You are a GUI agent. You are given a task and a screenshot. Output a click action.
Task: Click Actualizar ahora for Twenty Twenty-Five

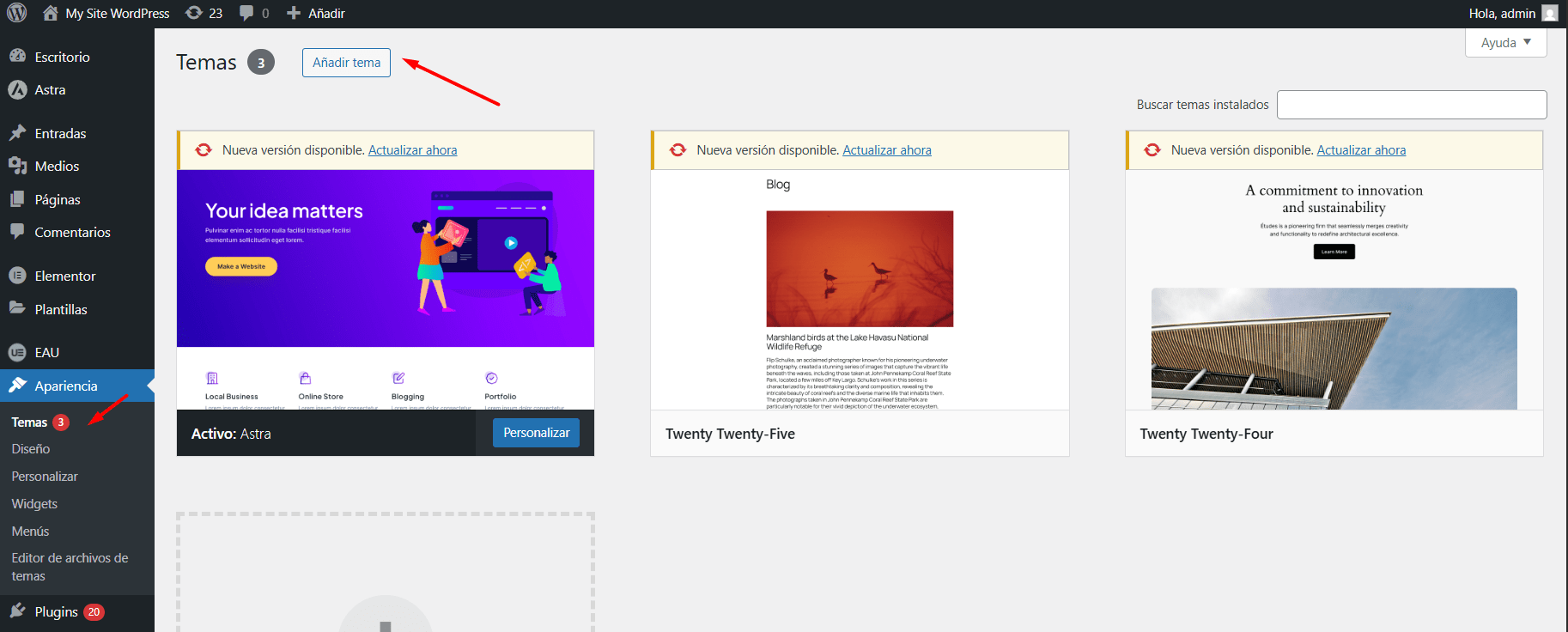click(x=886, y=150)
